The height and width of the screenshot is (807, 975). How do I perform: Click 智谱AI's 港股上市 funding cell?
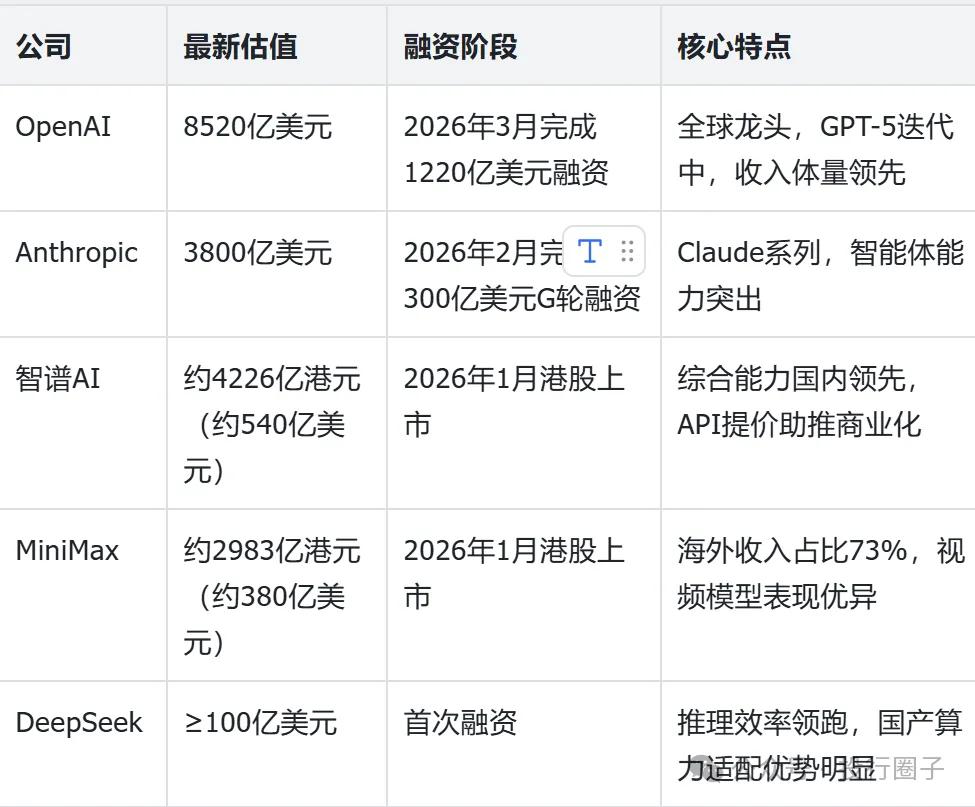tap(512, 400)
